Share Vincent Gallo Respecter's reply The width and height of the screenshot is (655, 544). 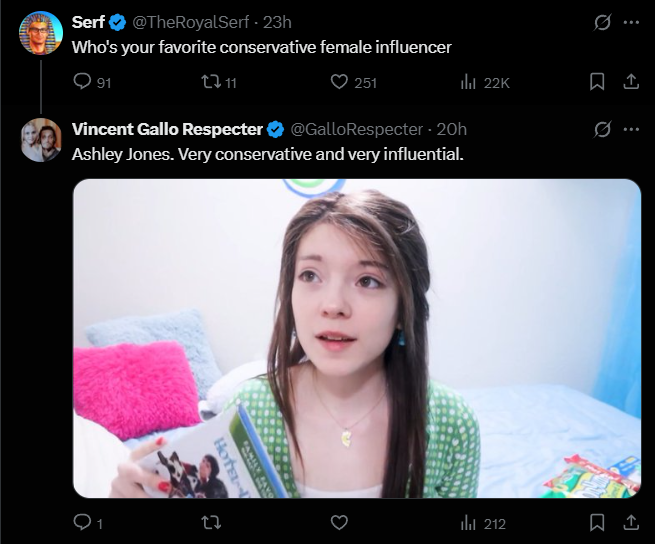(x=630, y=522)
